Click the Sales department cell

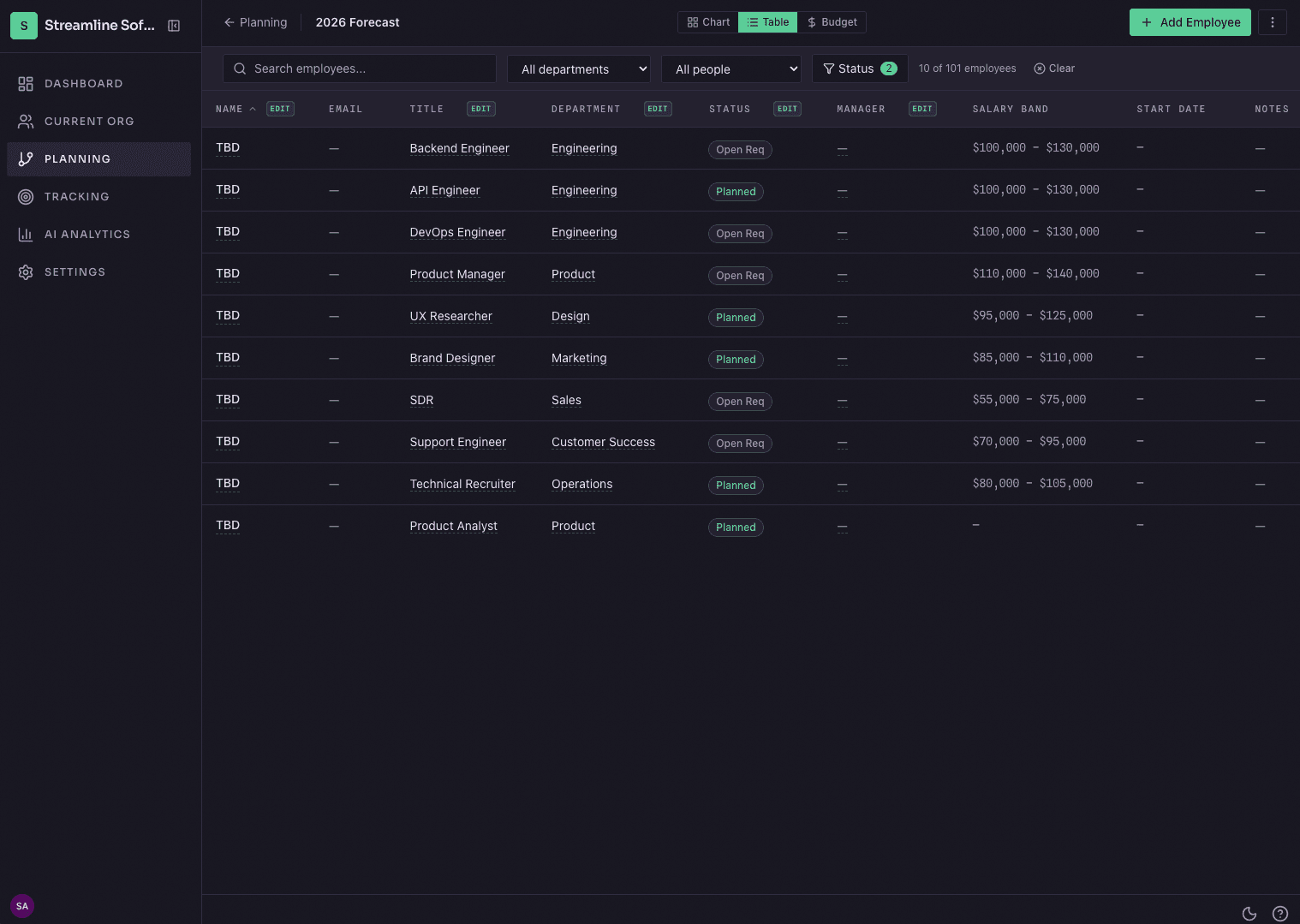click(x=566, y=400)
